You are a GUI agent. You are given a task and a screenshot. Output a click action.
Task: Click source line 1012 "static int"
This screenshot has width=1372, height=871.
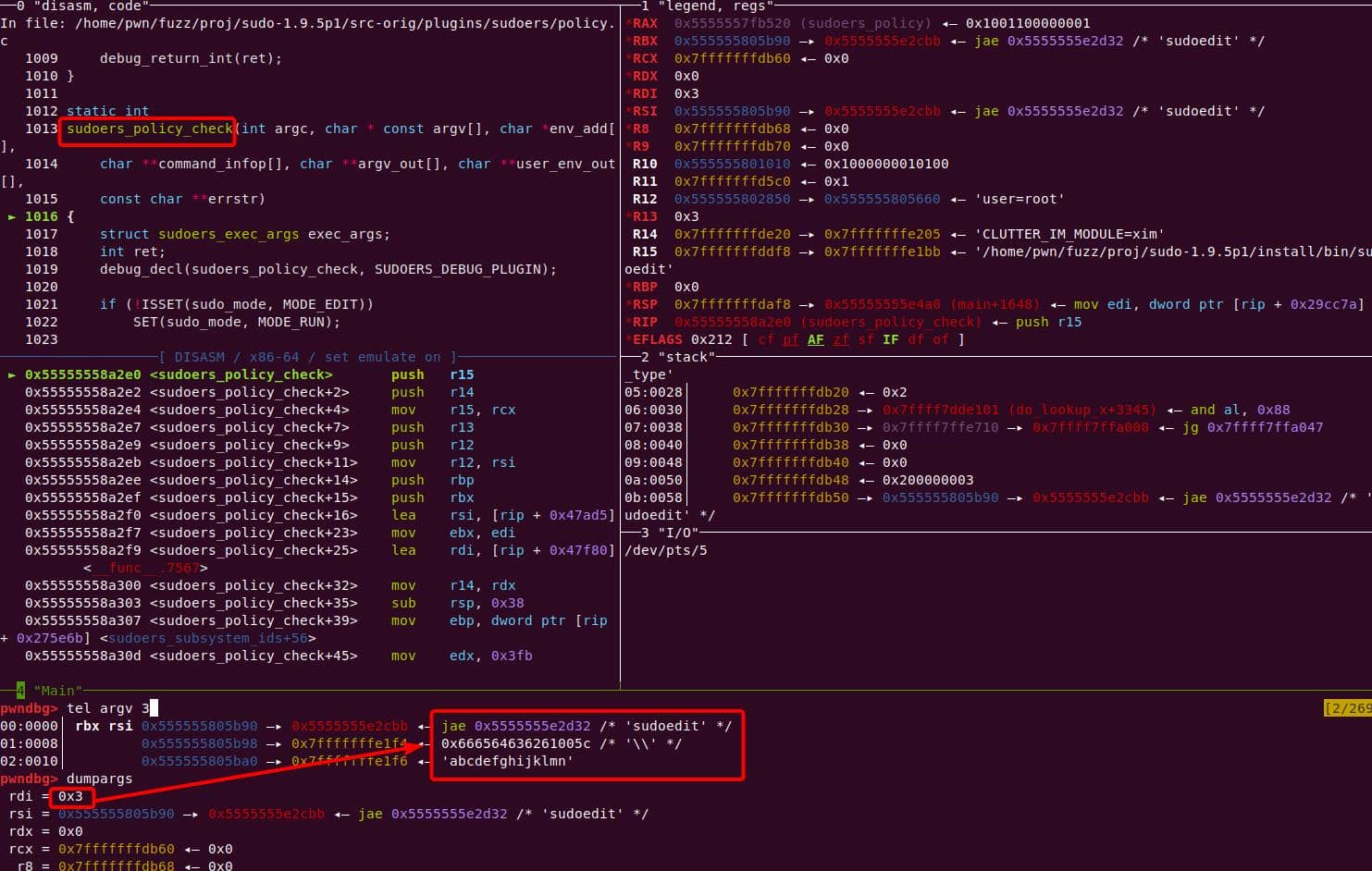point(107,111)
